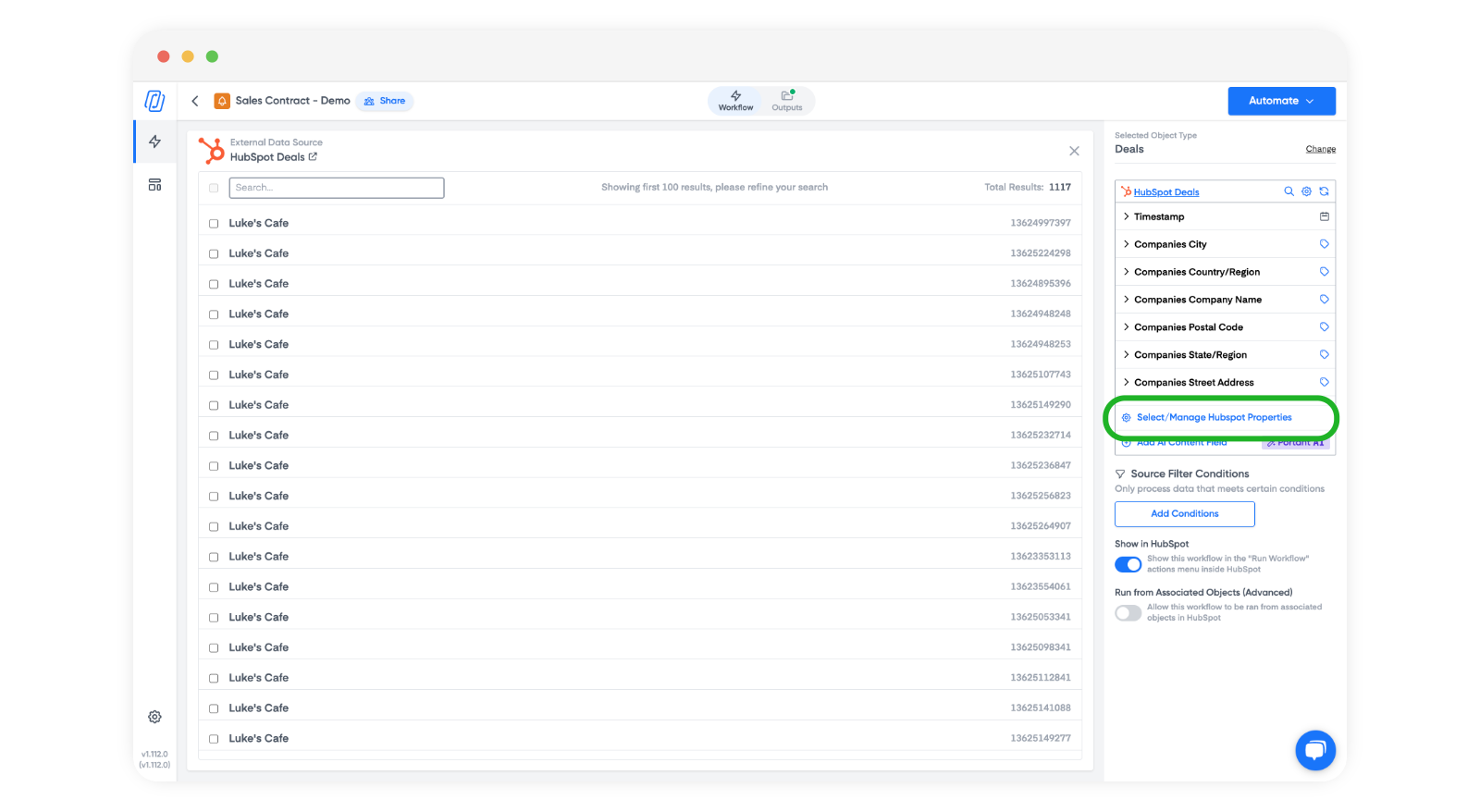Screen dimensions: 1480x812
Task: Check the select-all checkbox beside the search field
Action: 214,188
